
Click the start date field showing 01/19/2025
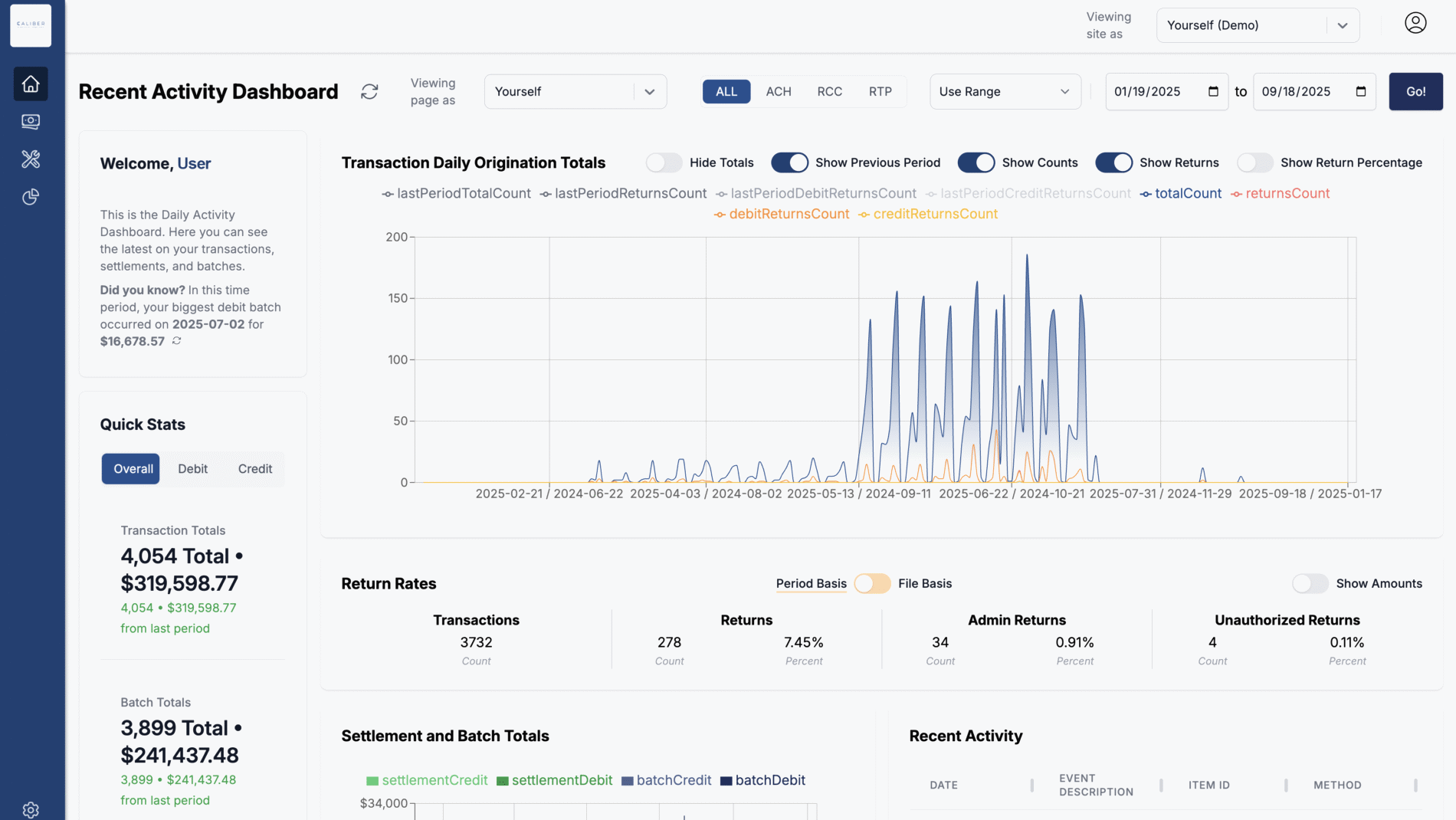(x=1157, y=91)
